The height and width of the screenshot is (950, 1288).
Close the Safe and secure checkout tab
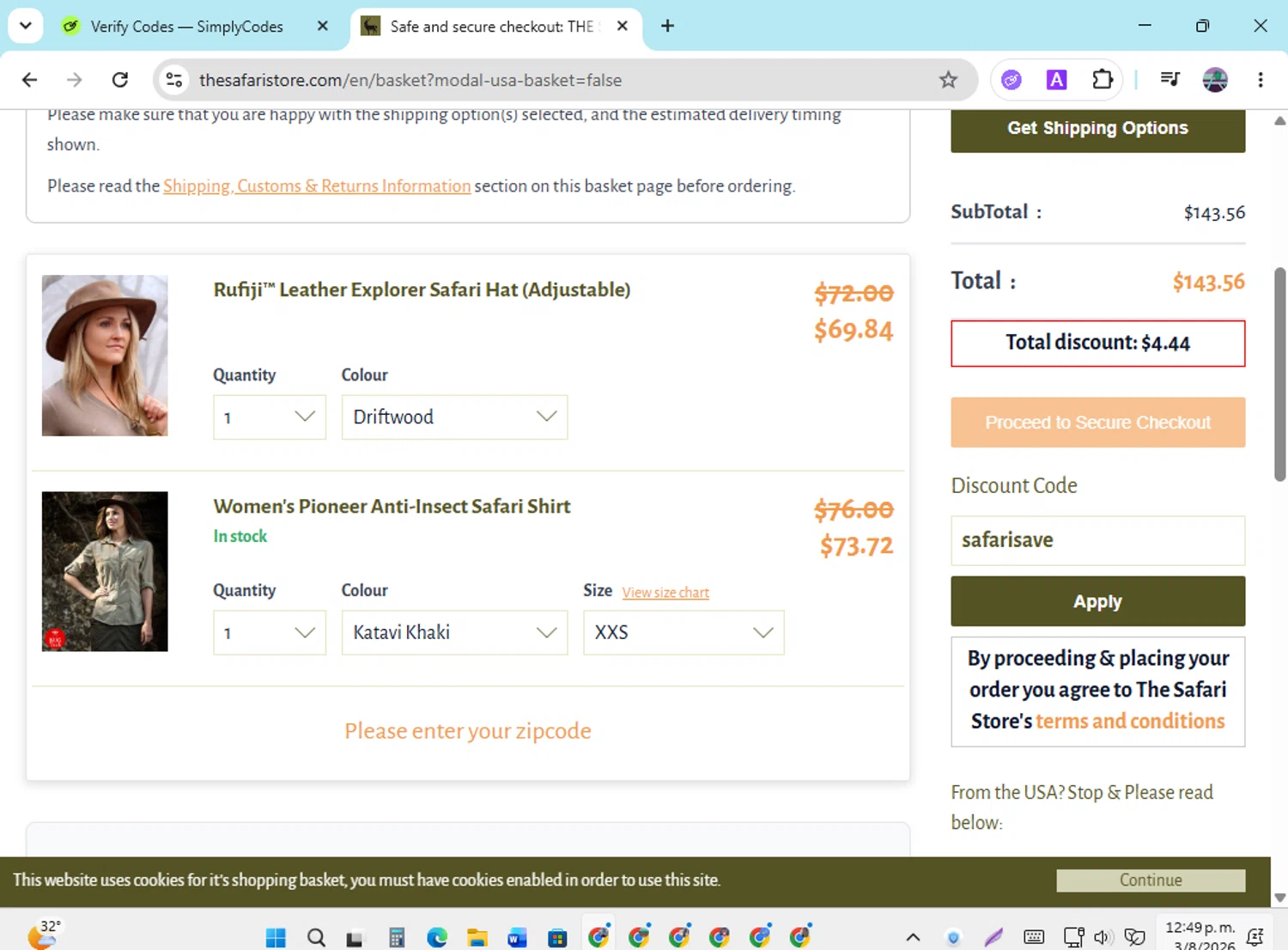click(623, 26)
